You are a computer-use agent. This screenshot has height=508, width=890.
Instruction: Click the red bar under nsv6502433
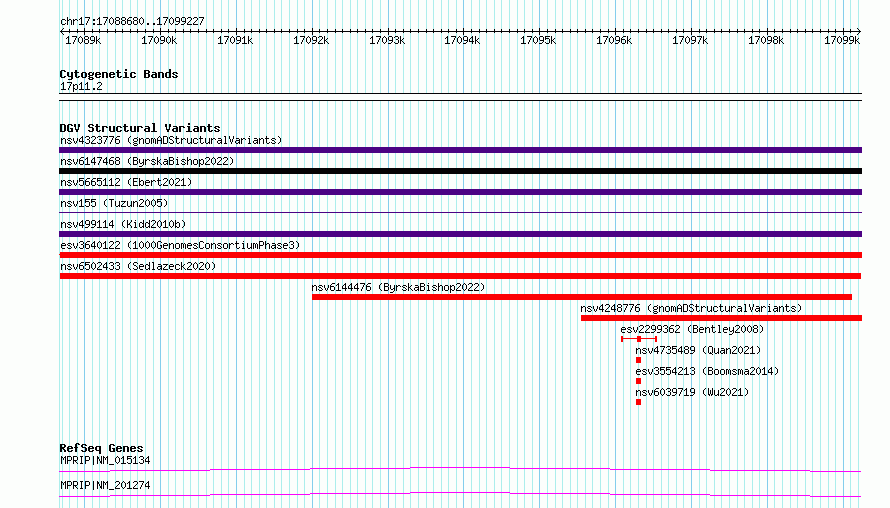(x=460, y=276)
